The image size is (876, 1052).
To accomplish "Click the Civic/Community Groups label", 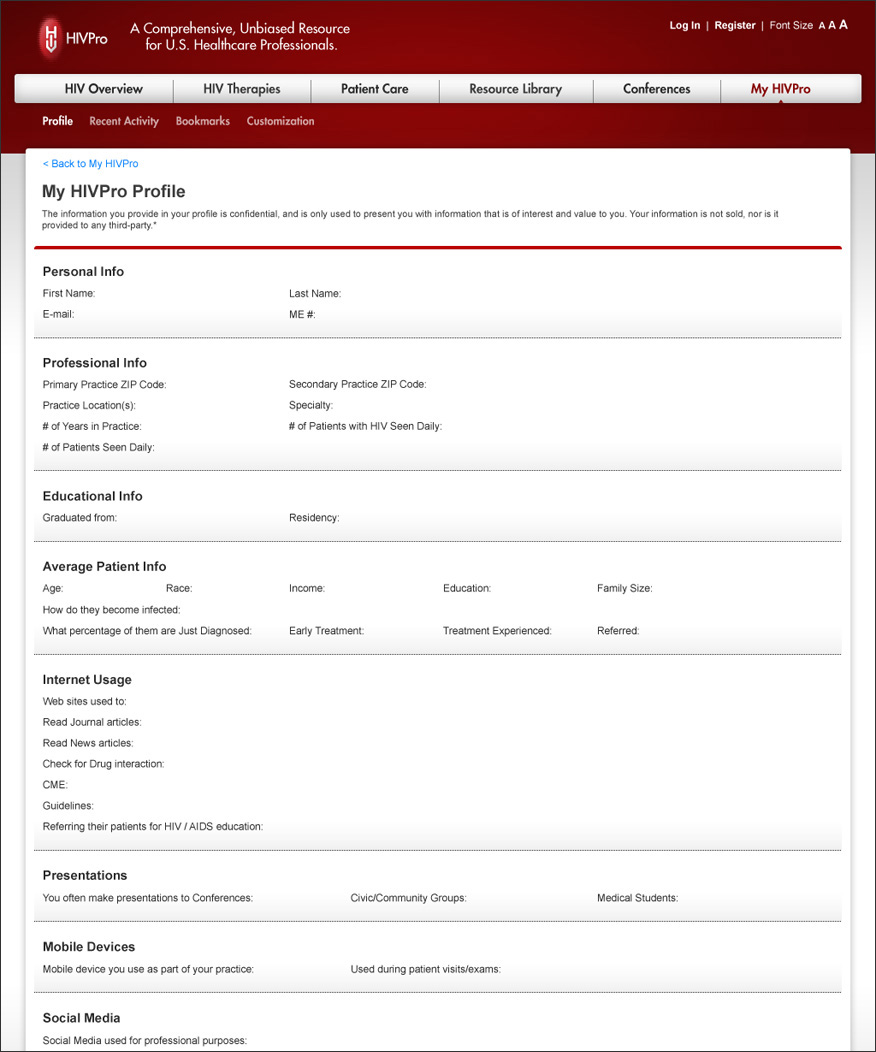I will coord(408,898).
